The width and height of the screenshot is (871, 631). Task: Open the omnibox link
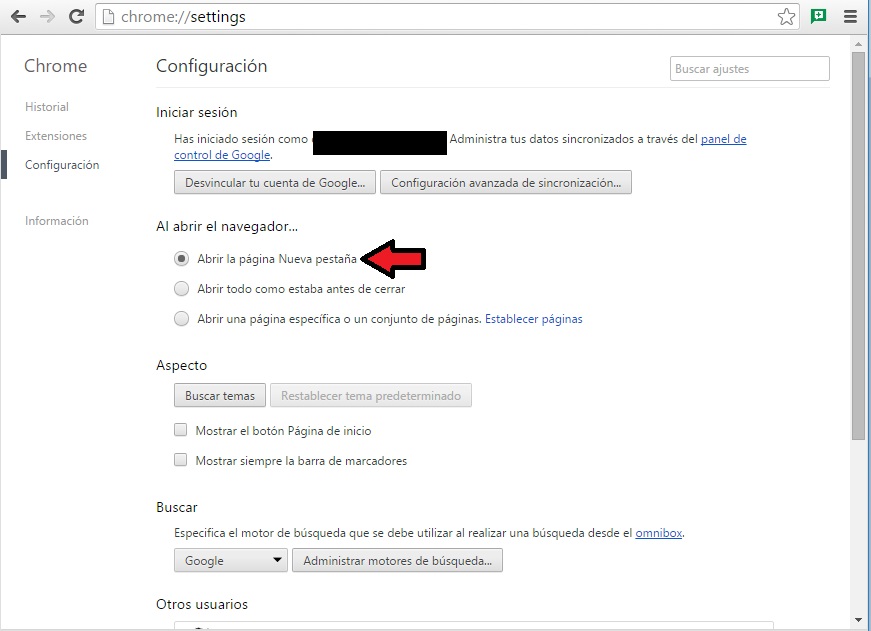click(x=659, y=533)
